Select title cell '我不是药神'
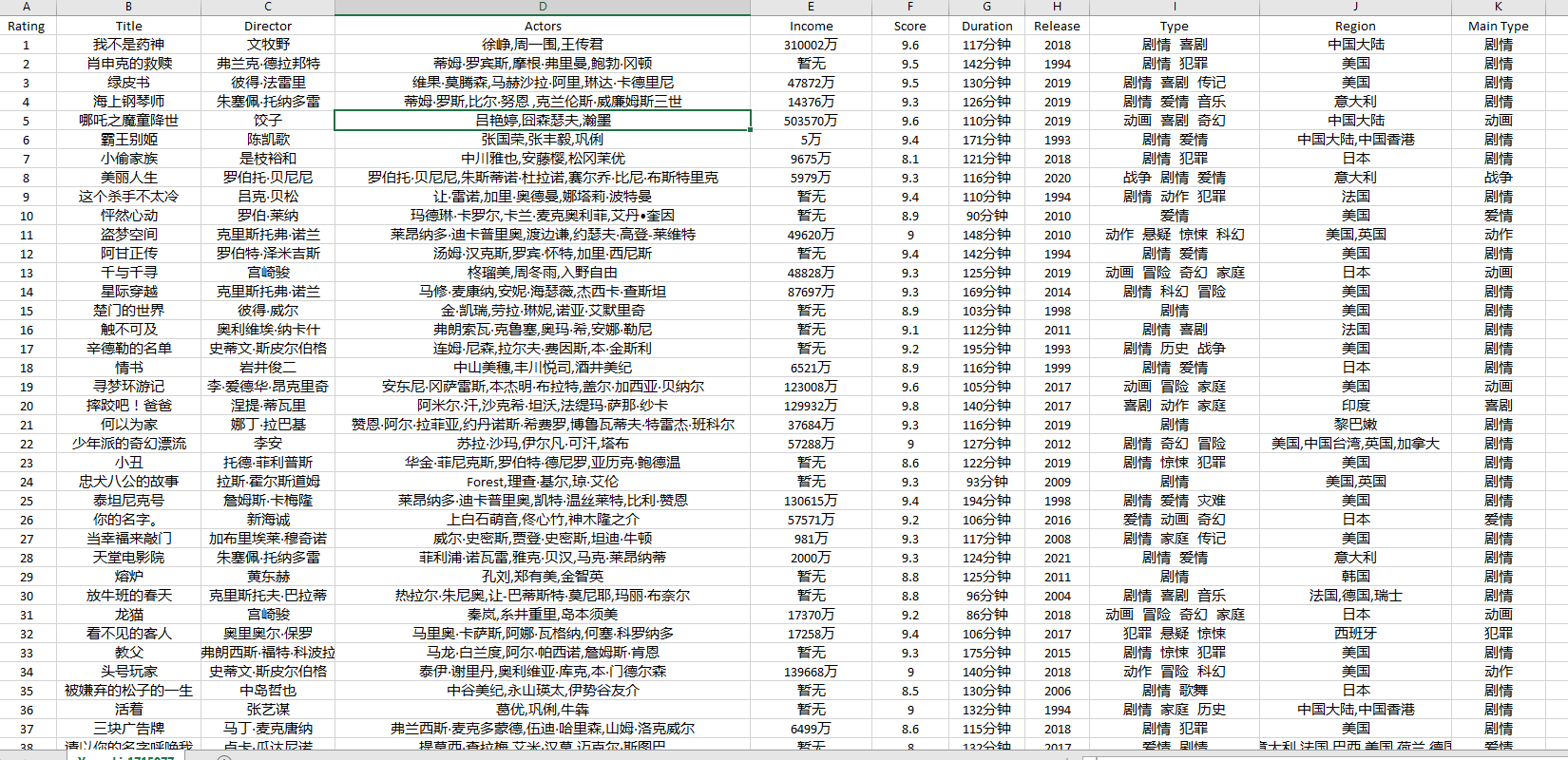 (128, 45)
